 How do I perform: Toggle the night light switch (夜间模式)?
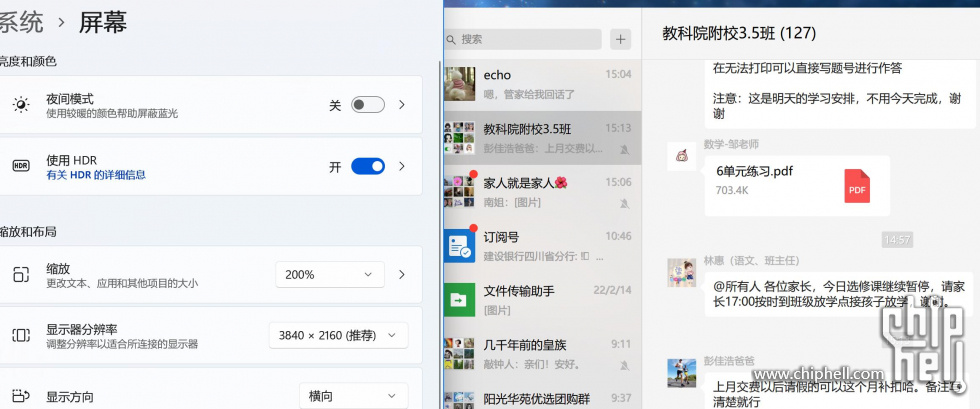point(368,105)
